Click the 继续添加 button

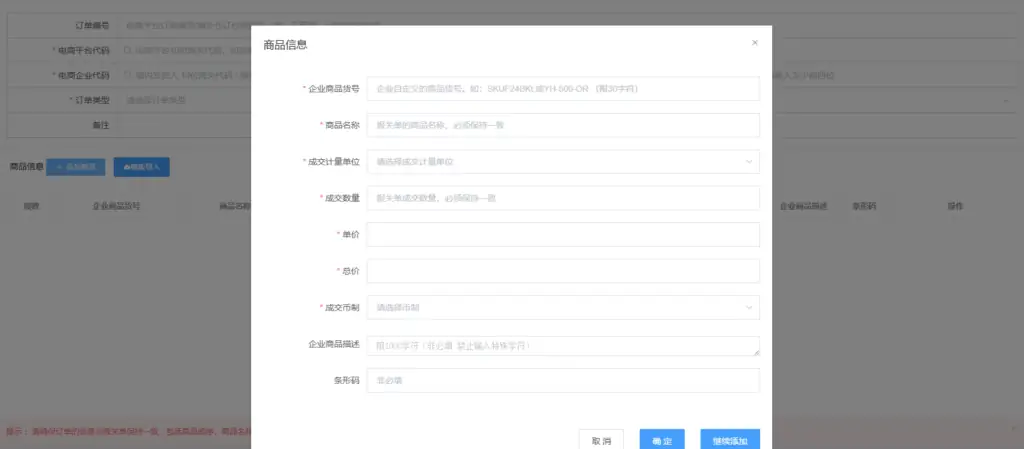[x=730, y=440]
